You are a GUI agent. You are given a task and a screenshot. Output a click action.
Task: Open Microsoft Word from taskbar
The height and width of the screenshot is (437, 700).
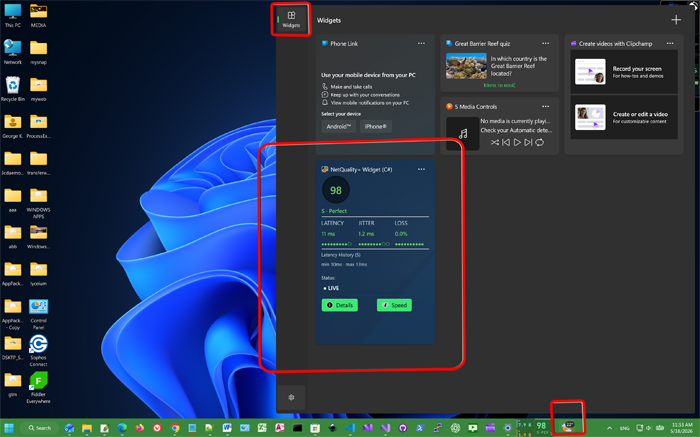[227, 428]
